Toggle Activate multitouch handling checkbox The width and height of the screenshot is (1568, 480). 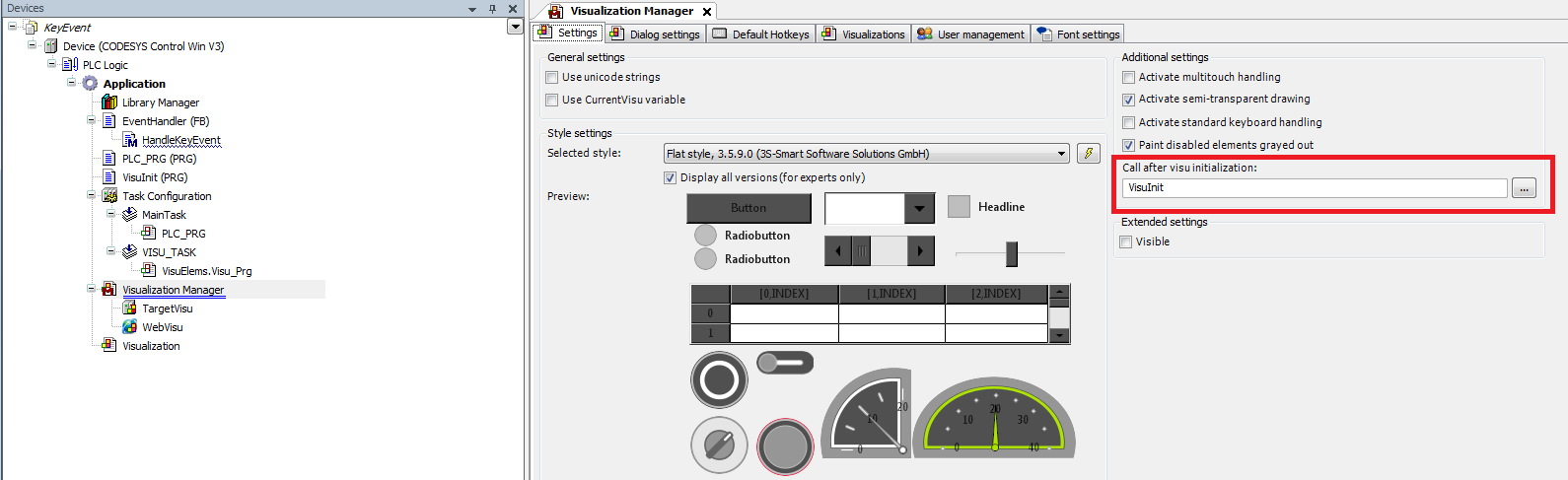[x=1128, y=77]
